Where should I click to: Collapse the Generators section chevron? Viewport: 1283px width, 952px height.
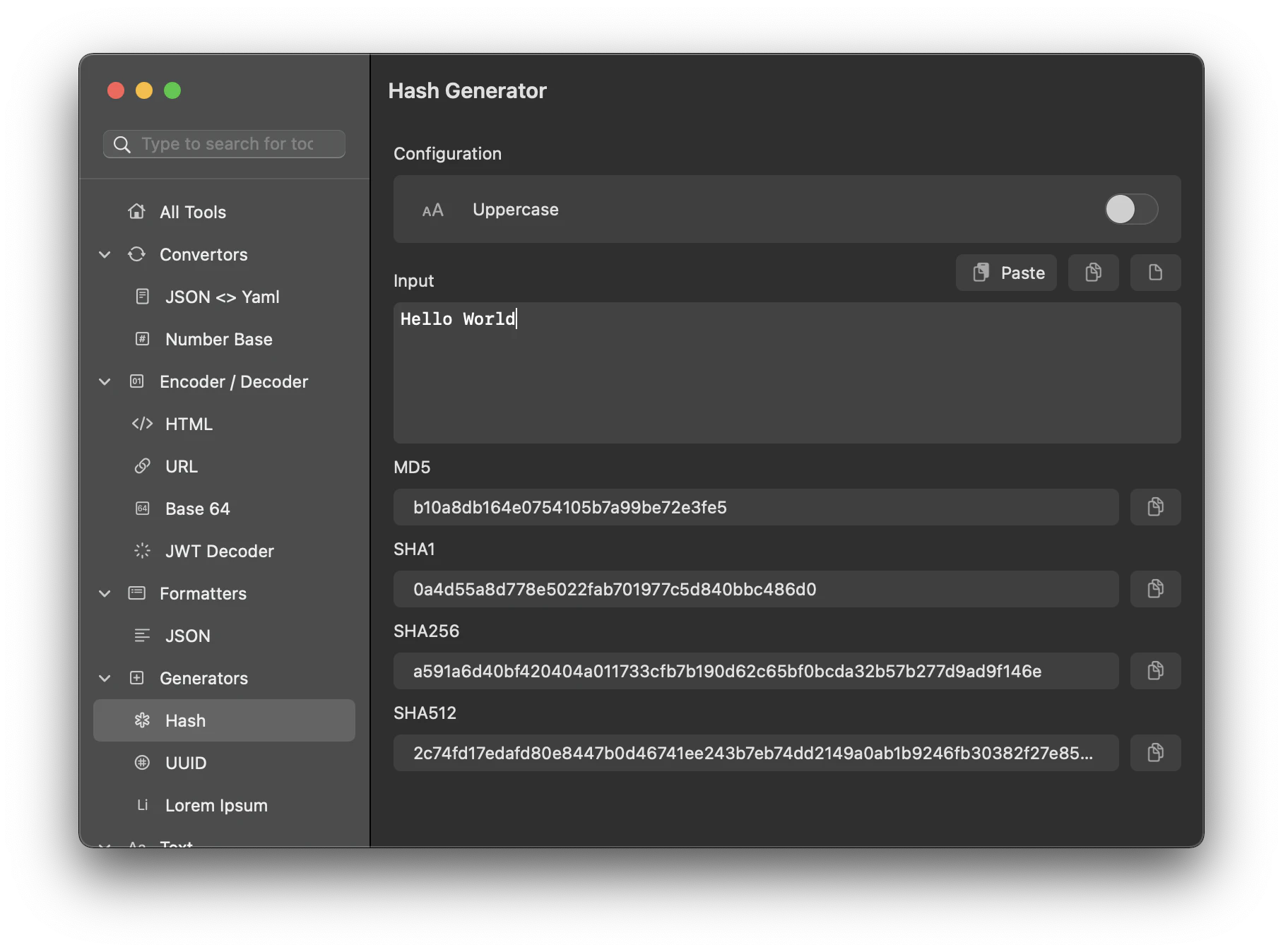click(x=105, y=678)
